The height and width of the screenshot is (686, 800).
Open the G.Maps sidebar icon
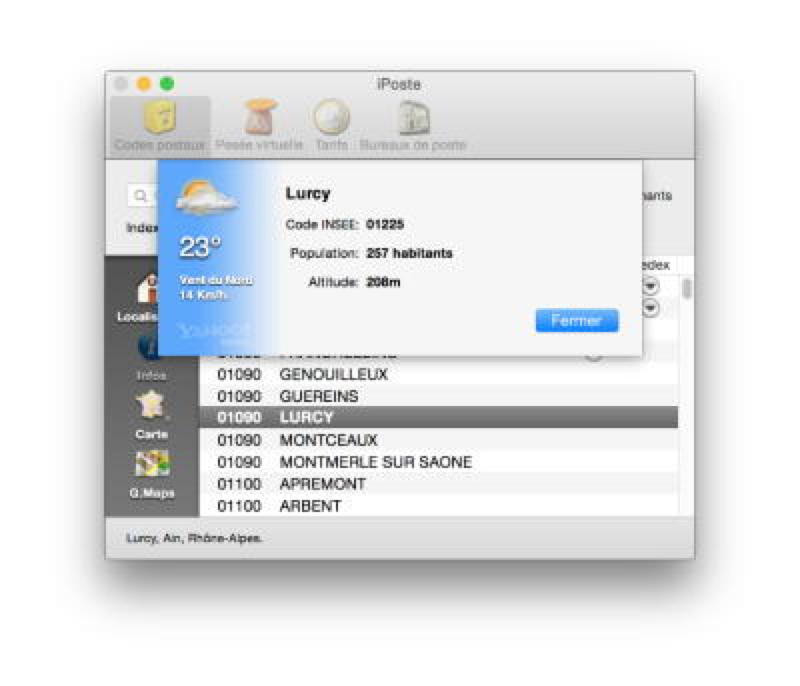click(151, 464)
